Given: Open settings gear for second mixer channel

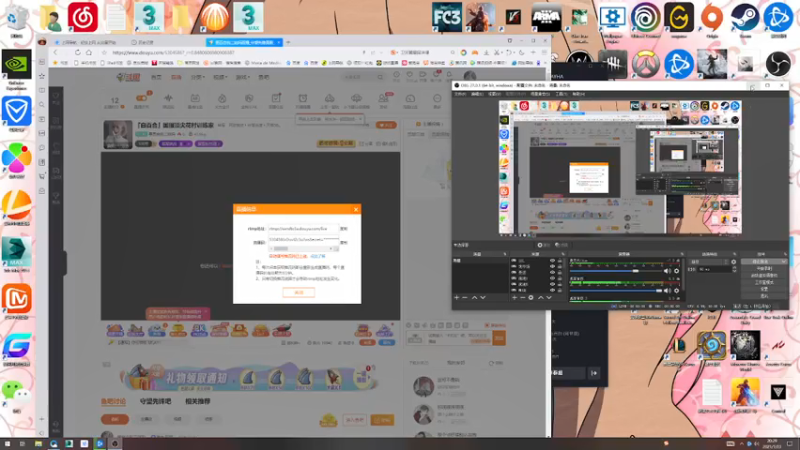Looking at the screenshot, I should click(x=677, y=291).
